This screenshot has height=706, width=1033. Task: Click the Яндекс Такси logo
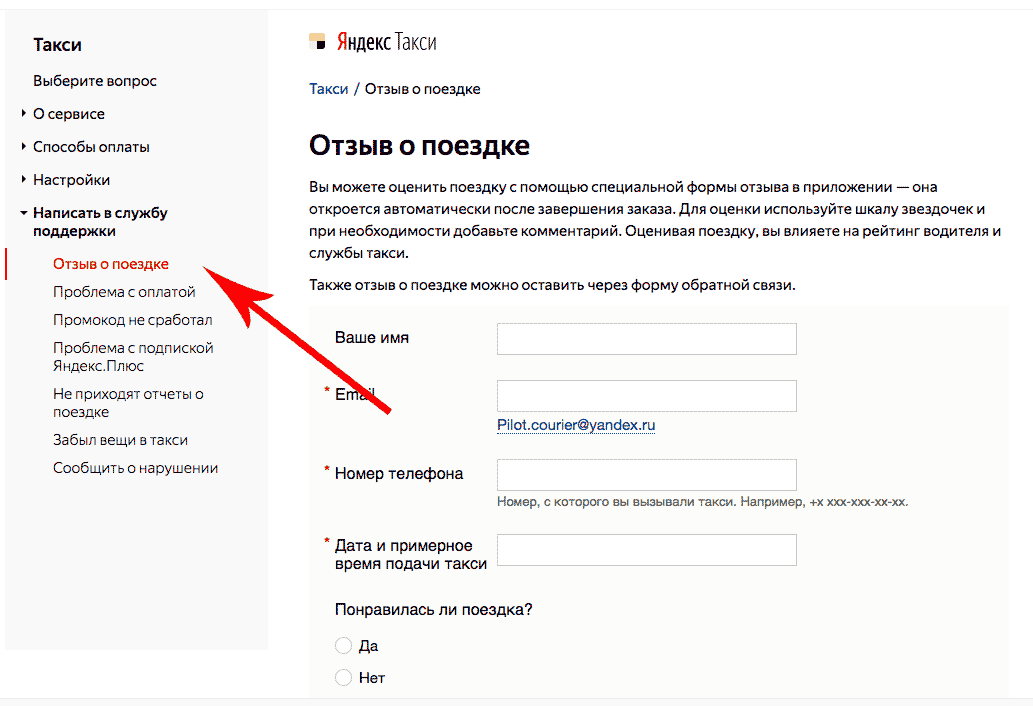pyautogui.click(x=372, y=42)
